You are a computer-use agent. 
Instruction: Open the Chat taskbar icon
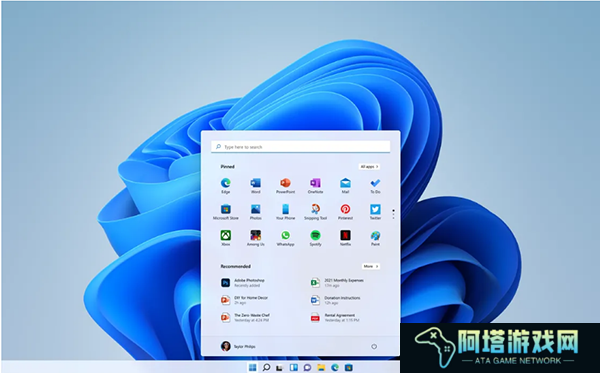307,368
